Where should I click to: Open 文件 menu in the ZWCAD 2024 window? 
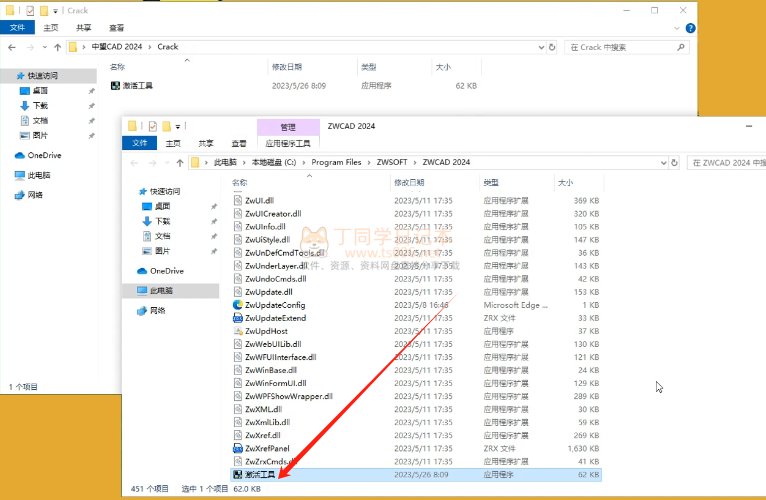pos(139,143)
